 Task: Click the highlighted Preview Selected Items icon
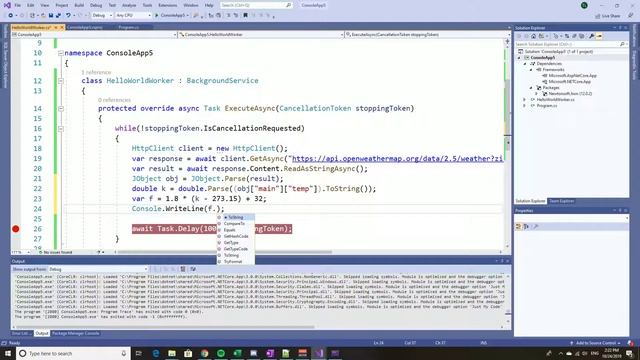(599, 36)
